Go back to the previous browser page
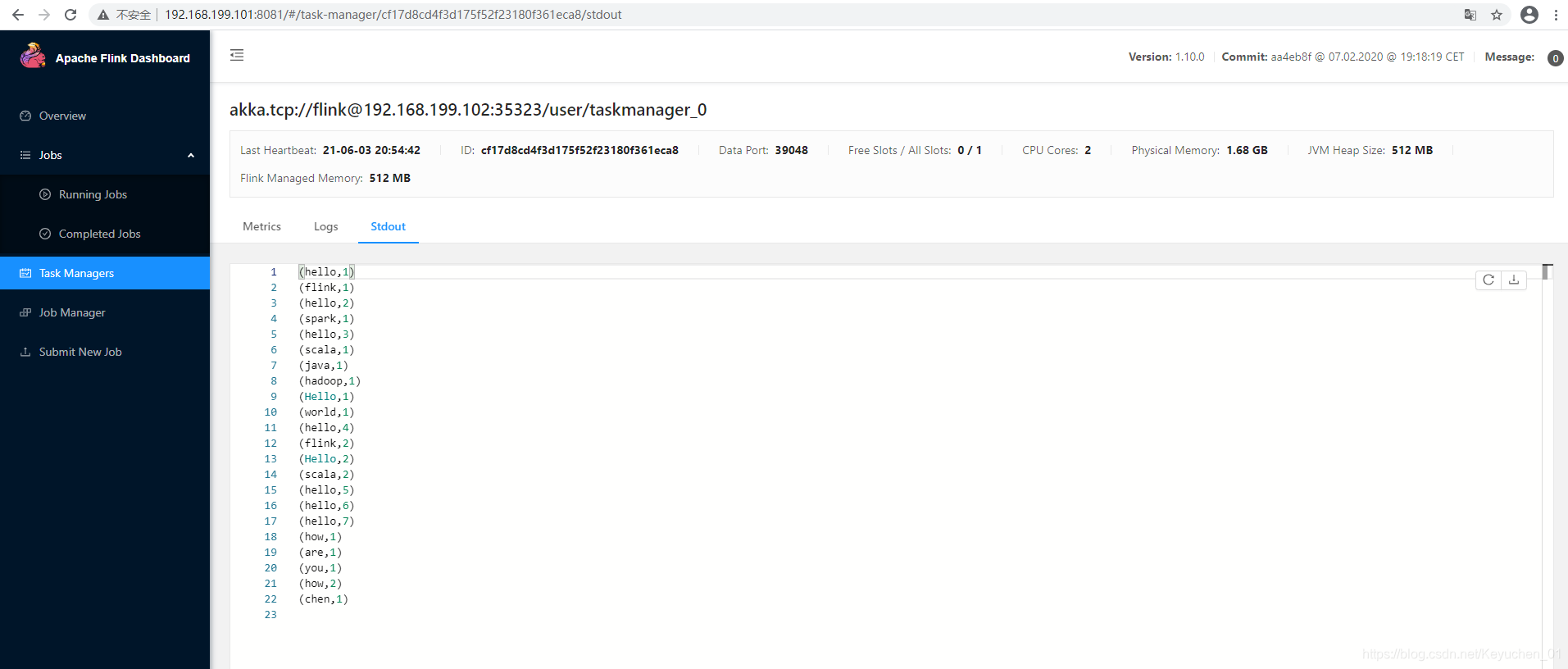Screen dimensions: 1568x669 18,15
